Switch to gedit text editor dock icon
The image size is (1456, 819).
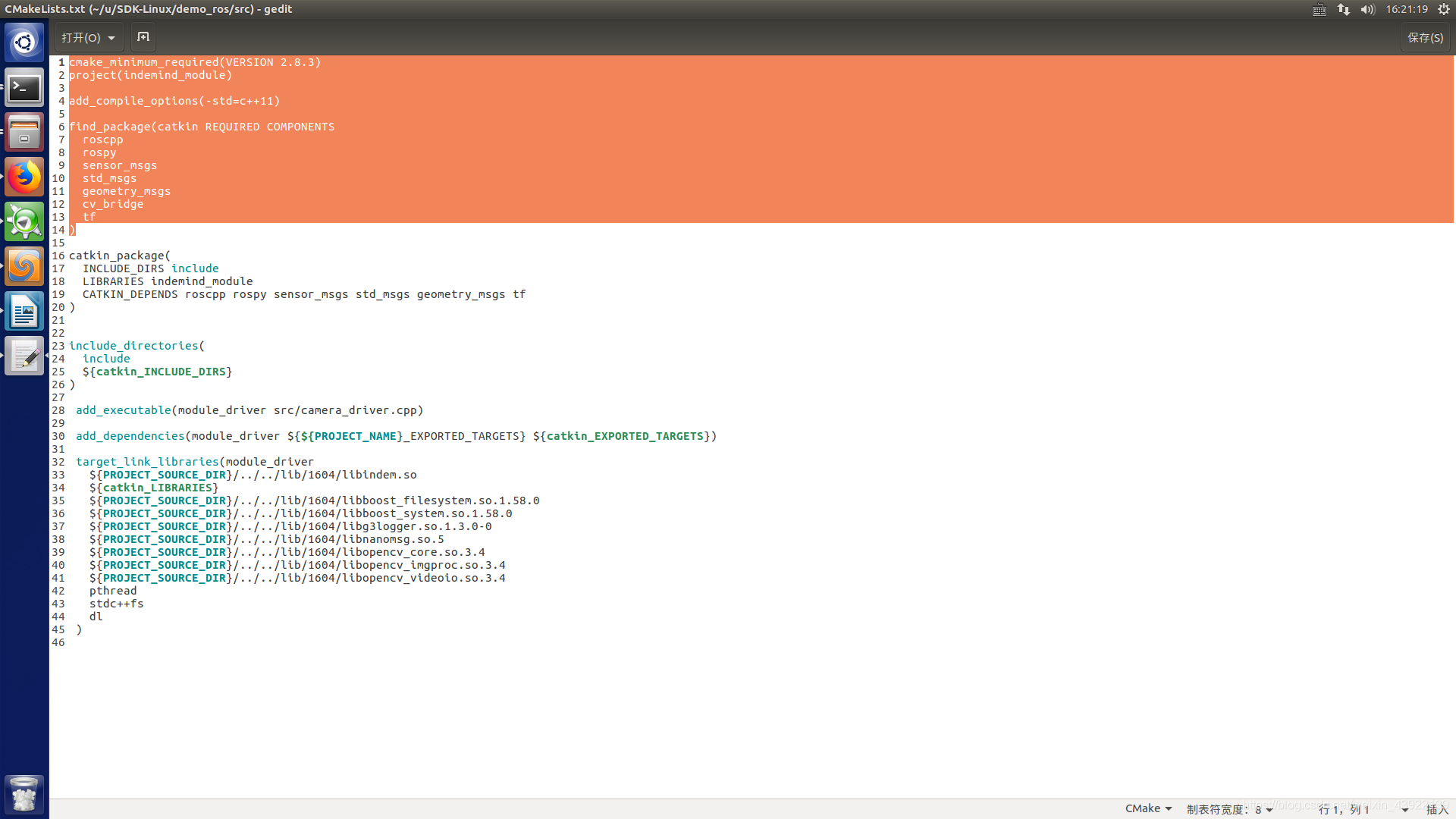pos(24,356)
